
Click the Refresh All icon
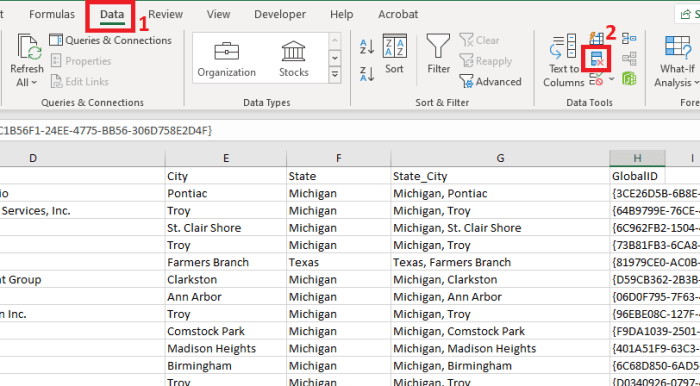[29, 47]
